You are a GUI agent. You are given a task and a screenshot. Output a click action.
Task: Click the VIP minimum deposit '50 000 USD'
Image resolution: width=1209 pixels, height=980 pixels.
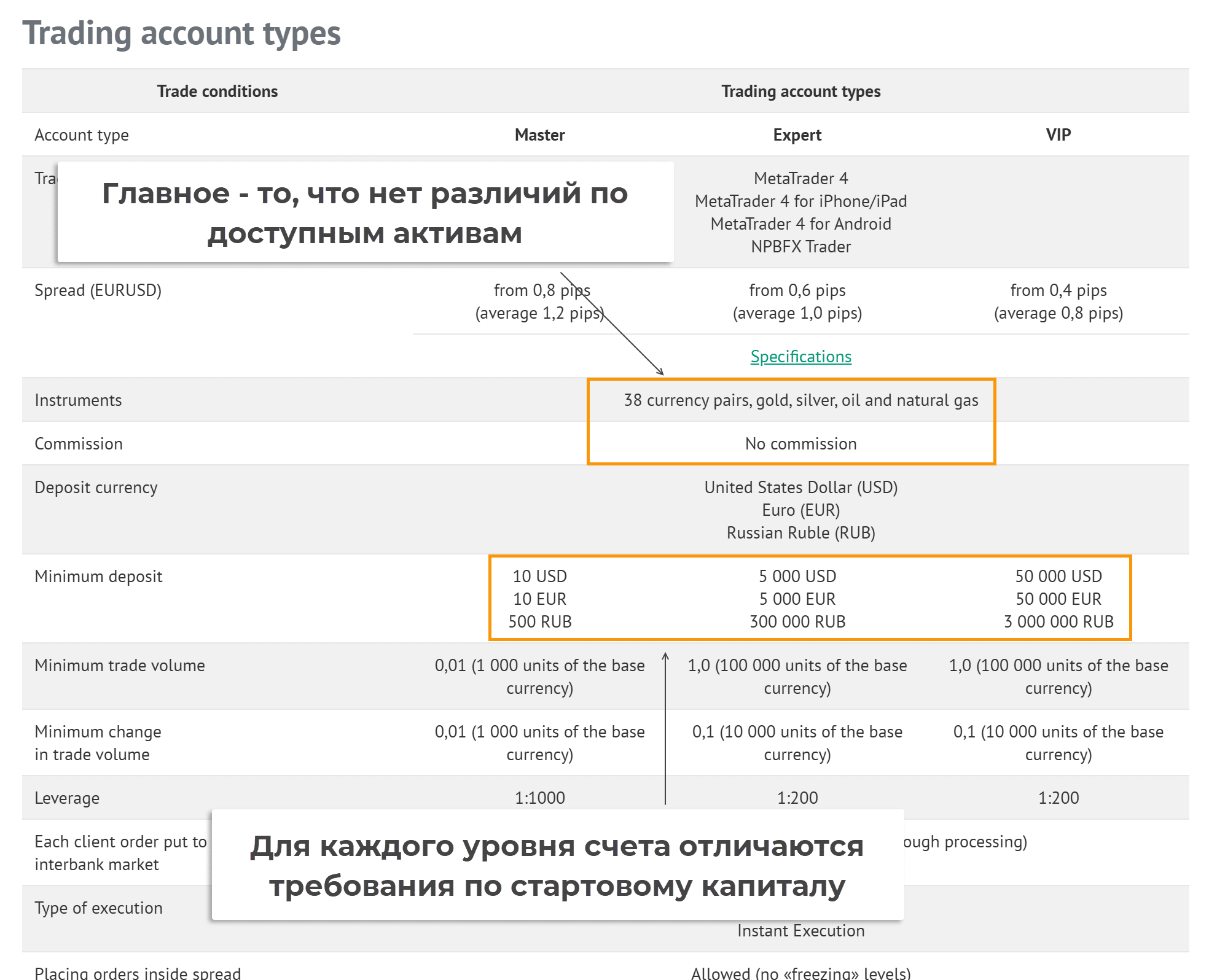click(x=1058, y=577)
